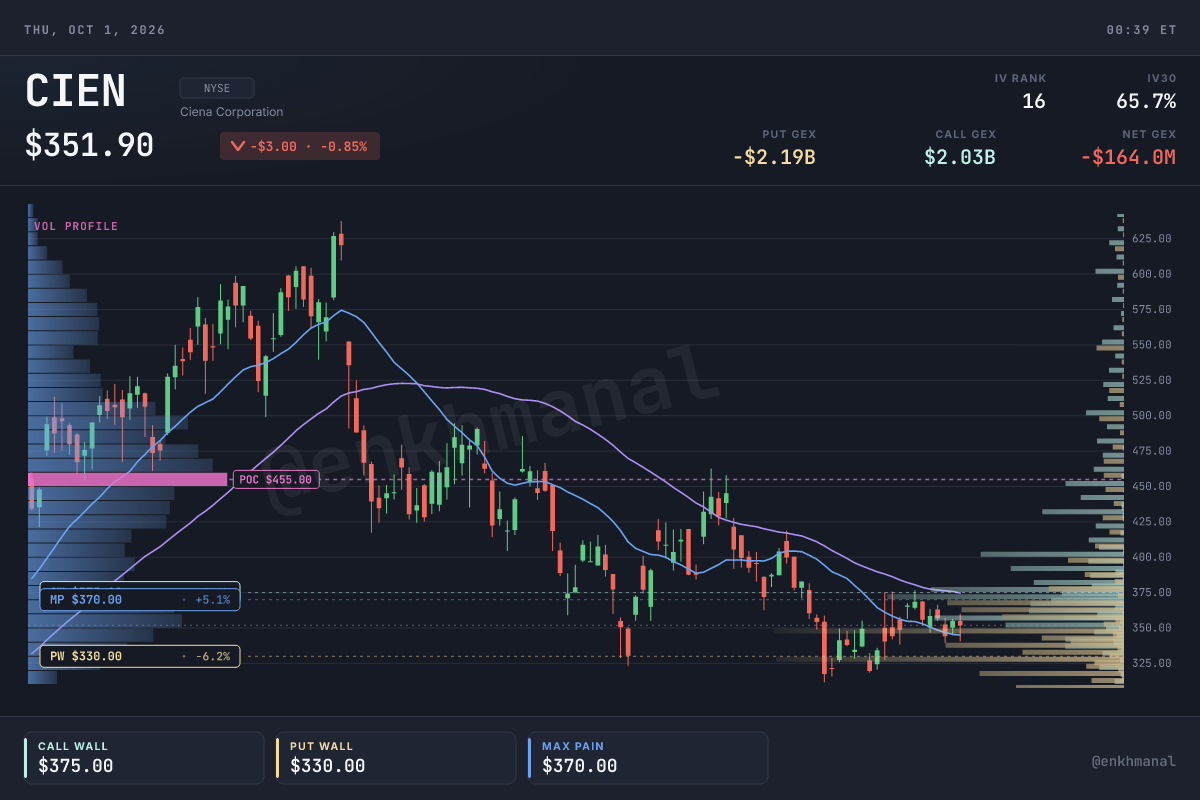Viewport: 1200px width, 800px height.
Task: Click the 575.00 price axis label
Action: [1151, 309]
